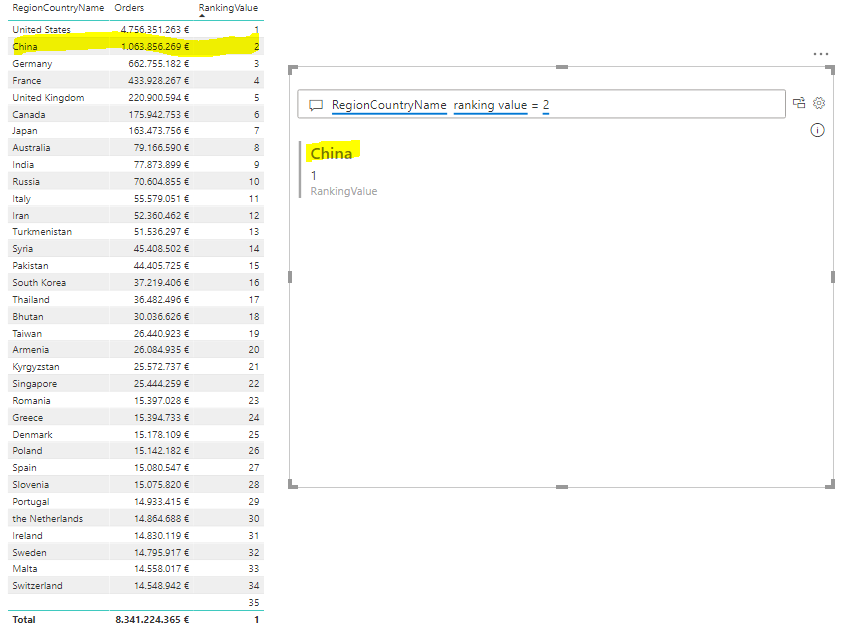Select the Switzerland row in table
Viewport: 845px width, 631px height.
point(136,586)
